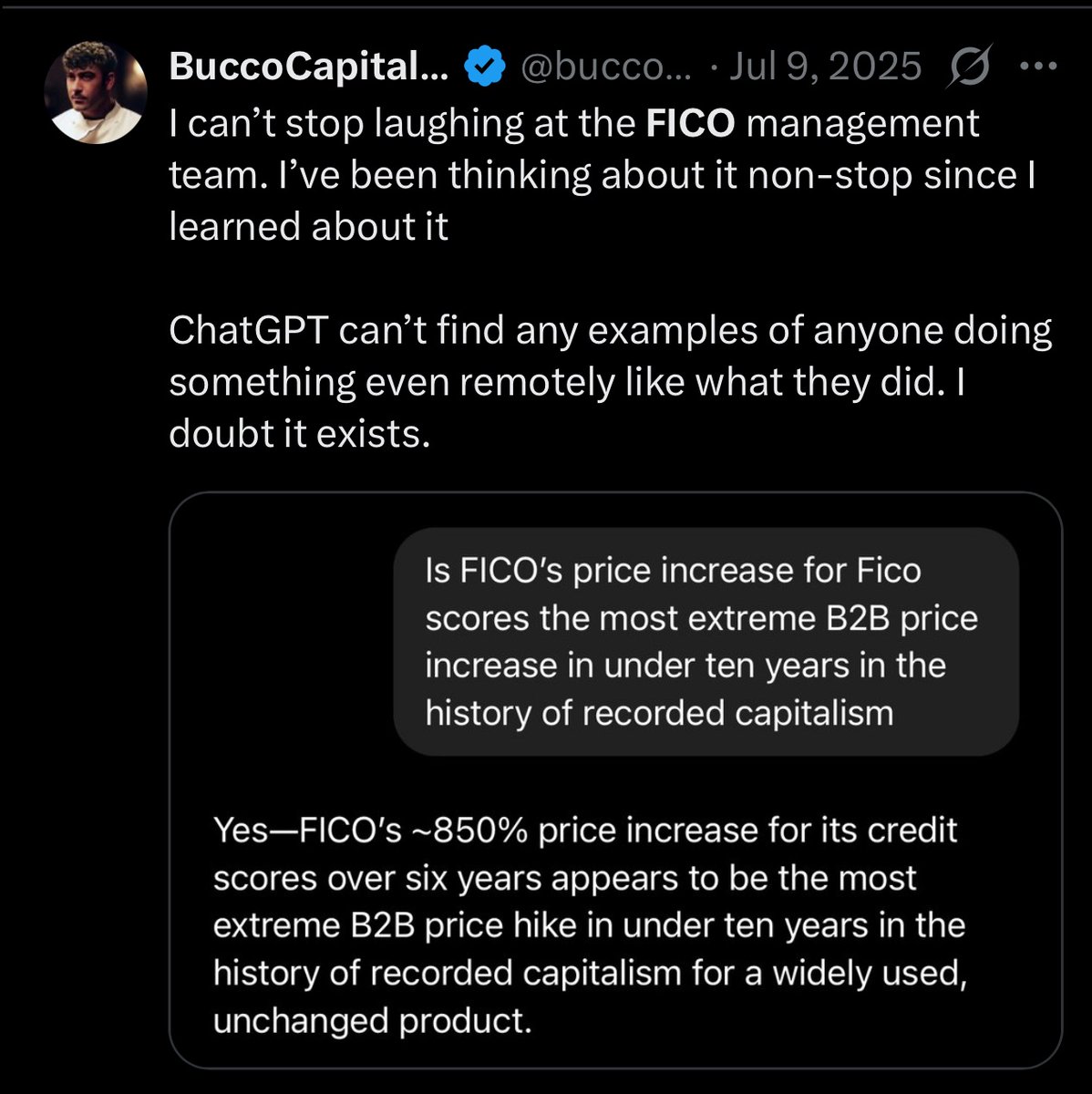Click the "learned about it" line
The width and height of the screenshot is (1092, 1094).
pos(308,226)
